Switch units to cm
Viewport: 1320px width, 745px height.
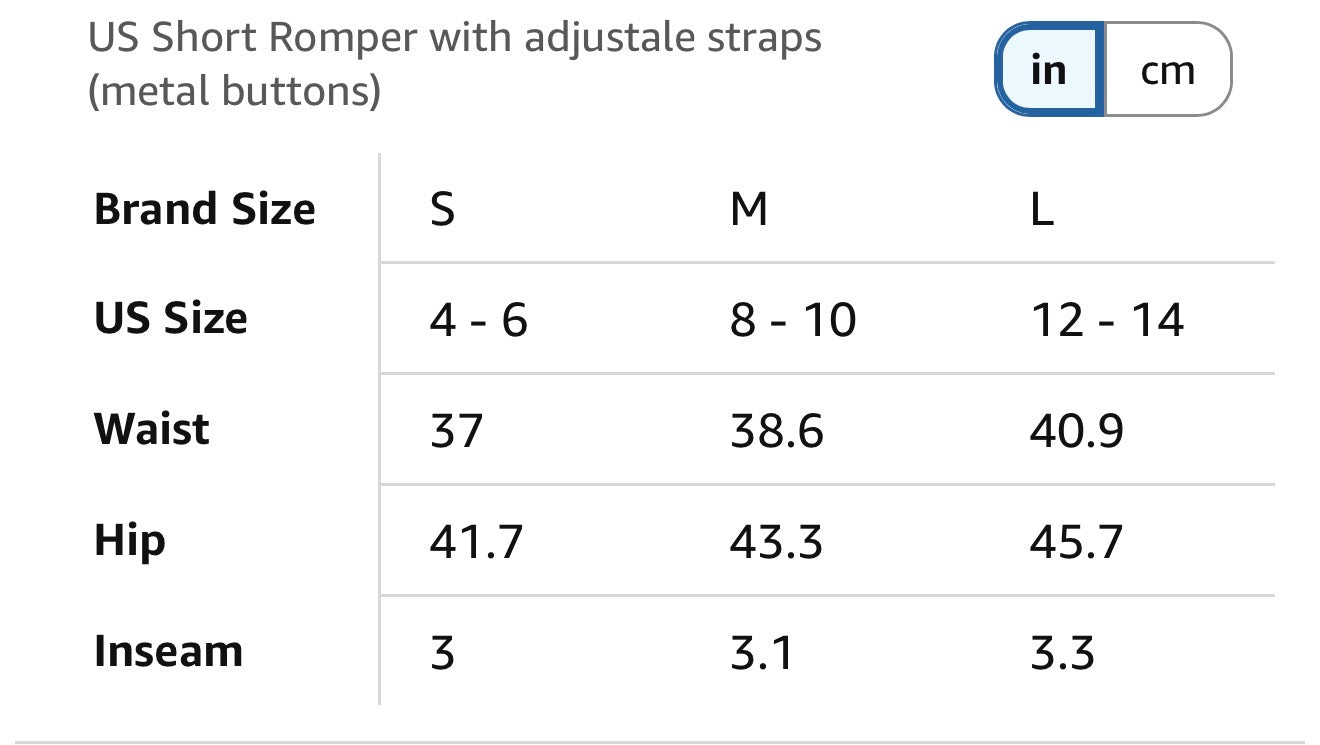[1167, 69]
